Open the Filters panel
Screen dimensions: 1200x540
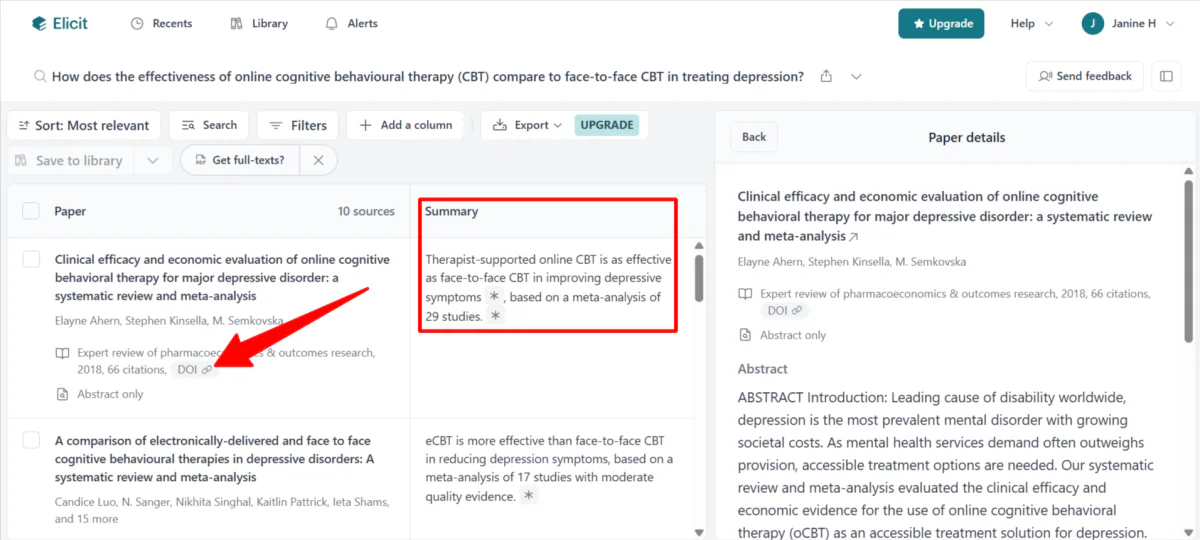[x=298, y=125]
